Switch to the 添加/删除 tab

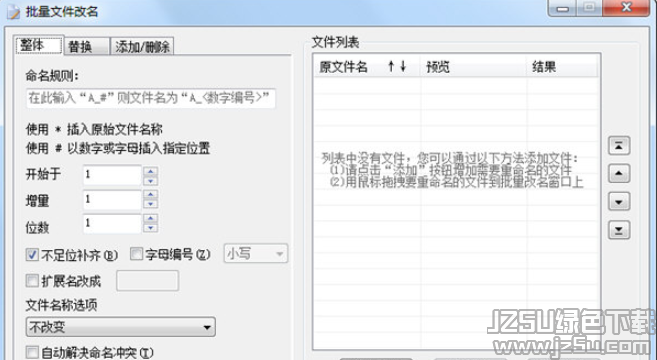[x=142, y=47]
